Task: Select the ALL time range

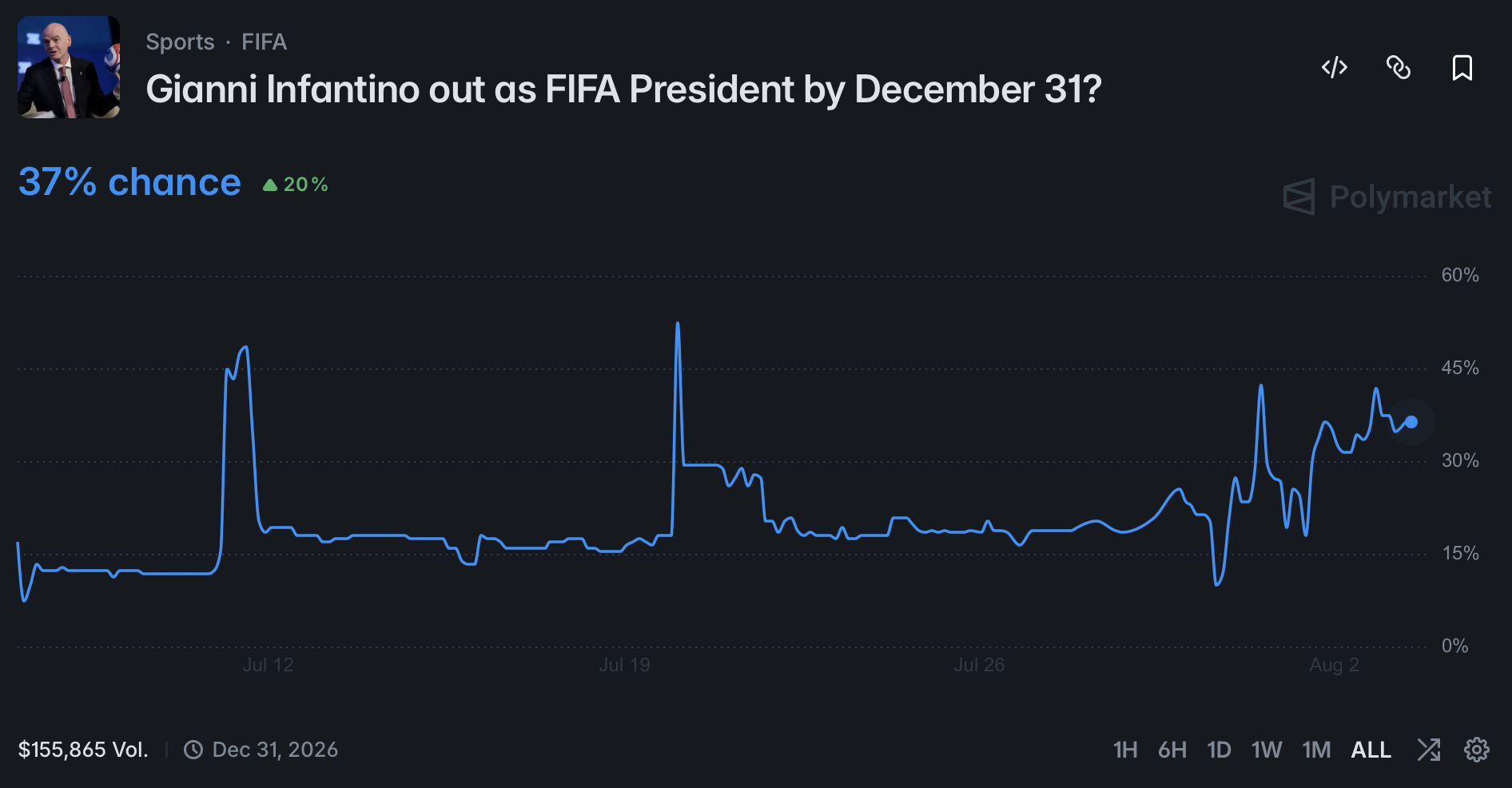Action: 1371,750
